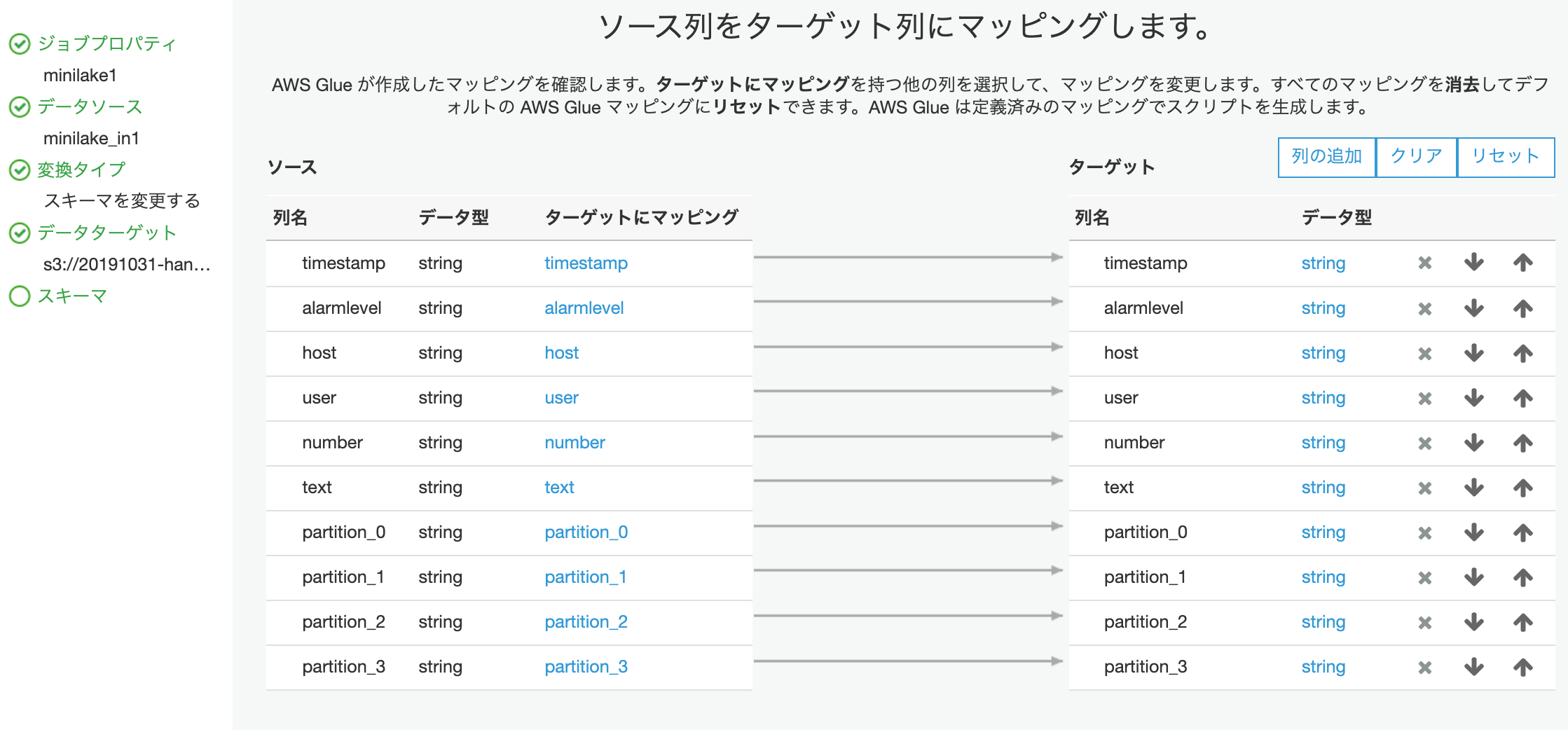The width and height of the screenshot is (1568, 730).
Task: Move user target column up
Action: [1523, 397]
